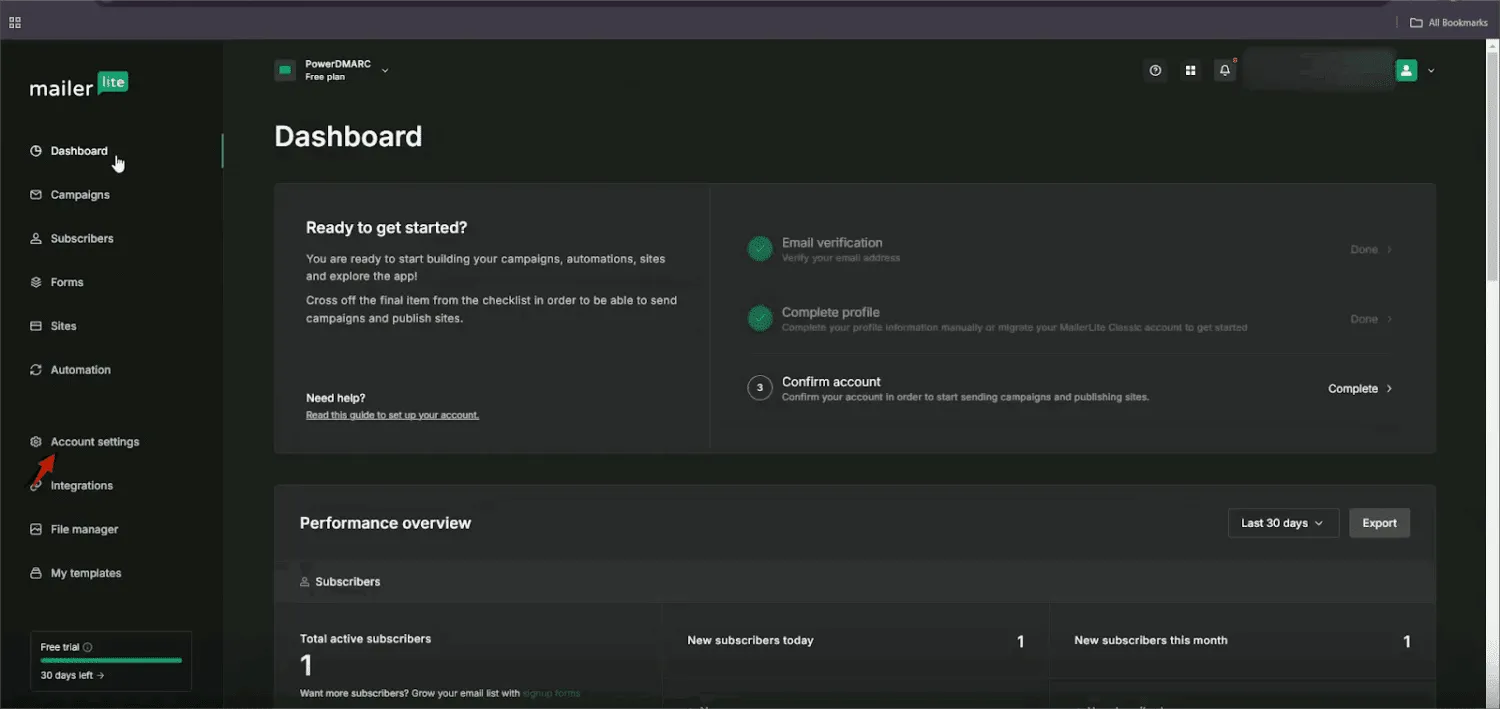Open Sites from the sidebar
This screenshot has width=1500, height=709.
64,326
